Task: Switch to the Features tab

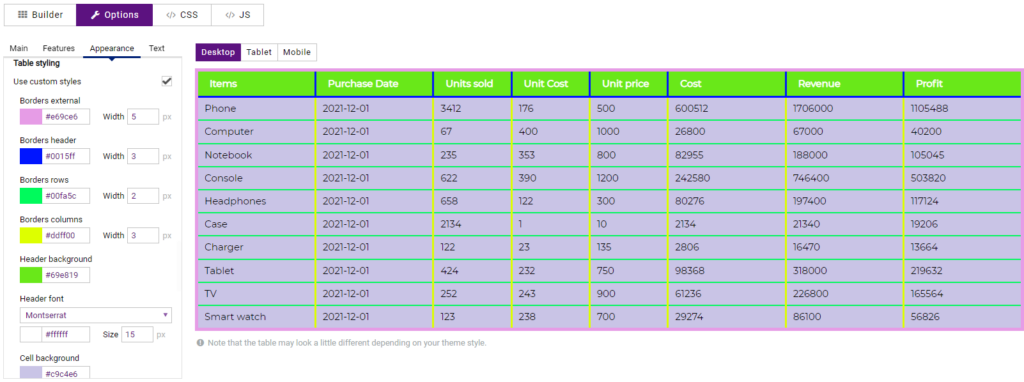Action: coord(59,48)
